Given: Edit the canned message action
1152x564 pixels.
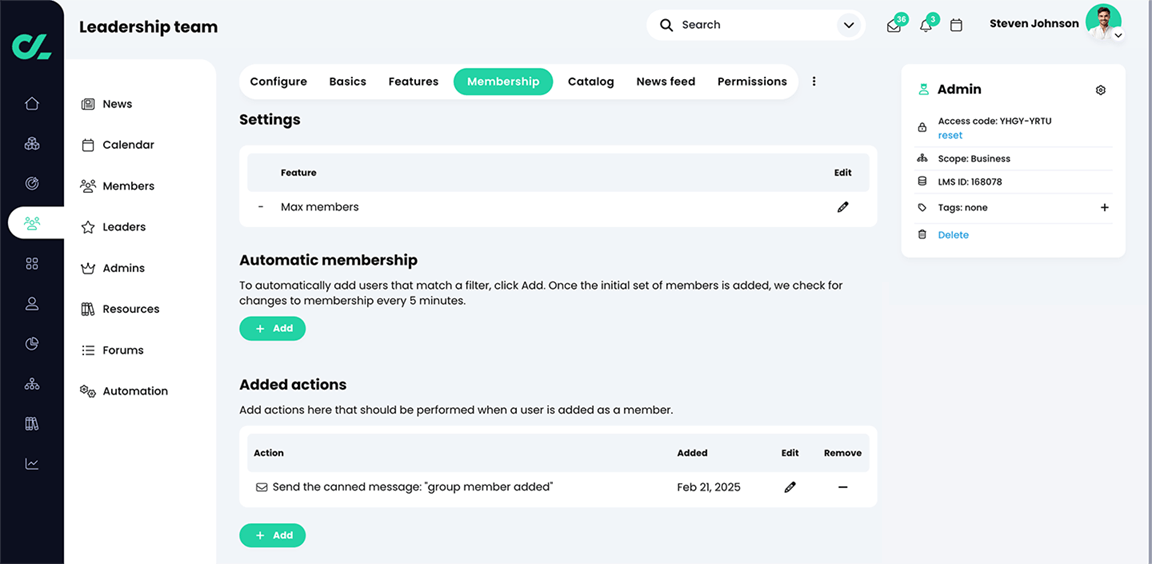Looking at the screenshot, I should 790,487.
